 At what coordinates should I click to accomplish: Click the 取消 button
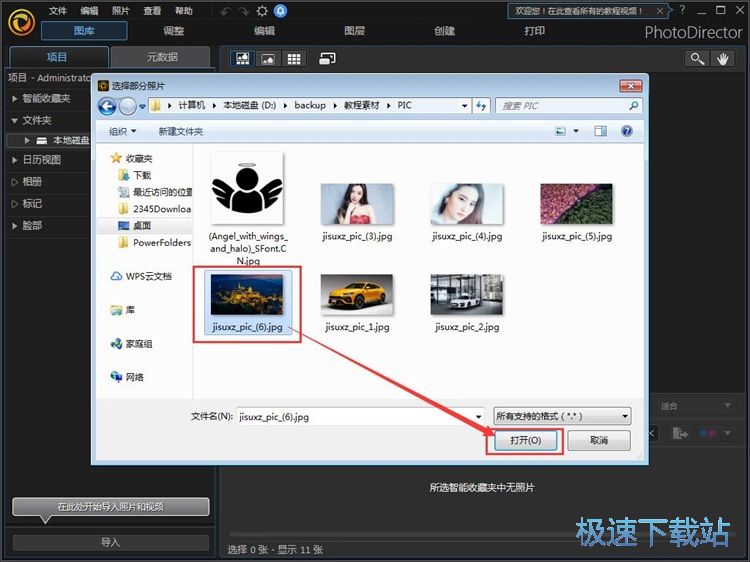tap(598, 440)
